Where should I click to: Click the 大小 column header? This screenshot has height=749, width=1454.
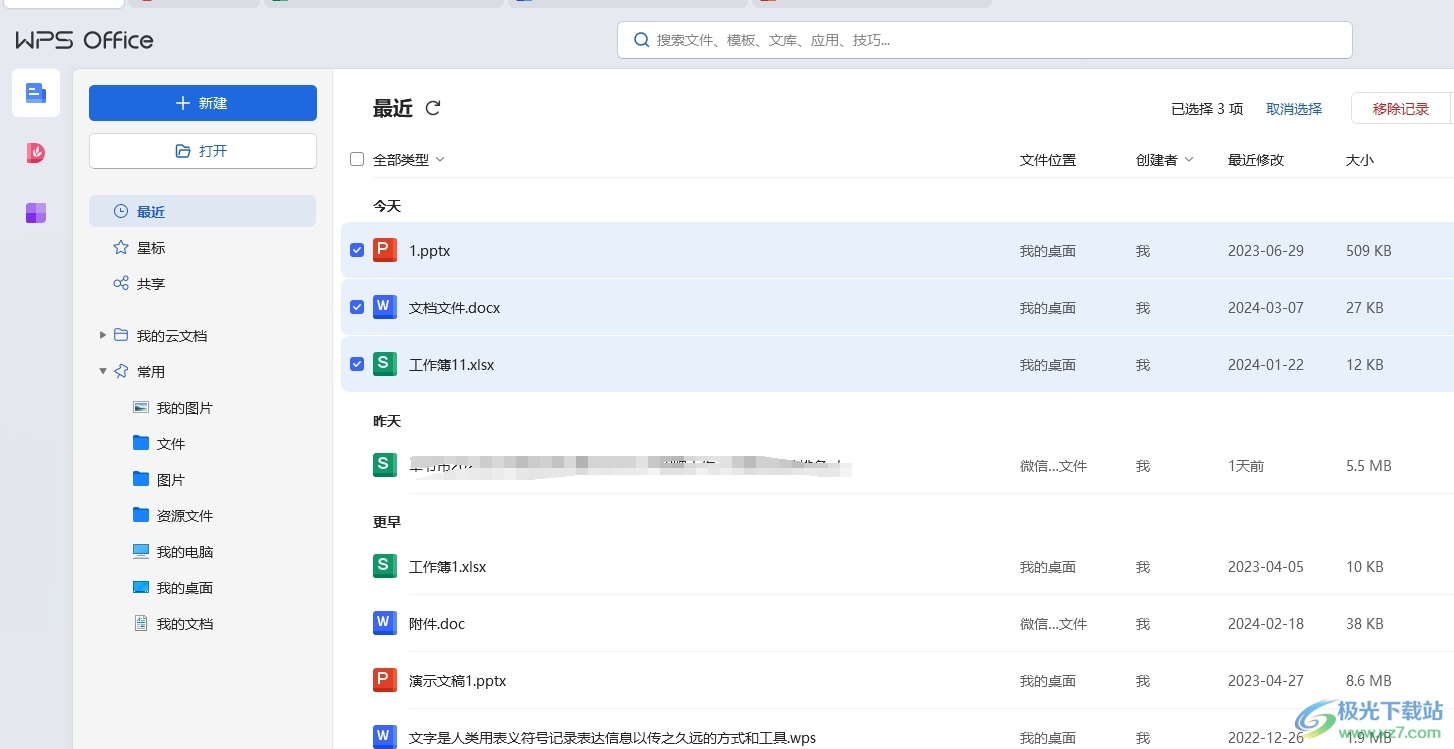click(x=1360, y=160)
